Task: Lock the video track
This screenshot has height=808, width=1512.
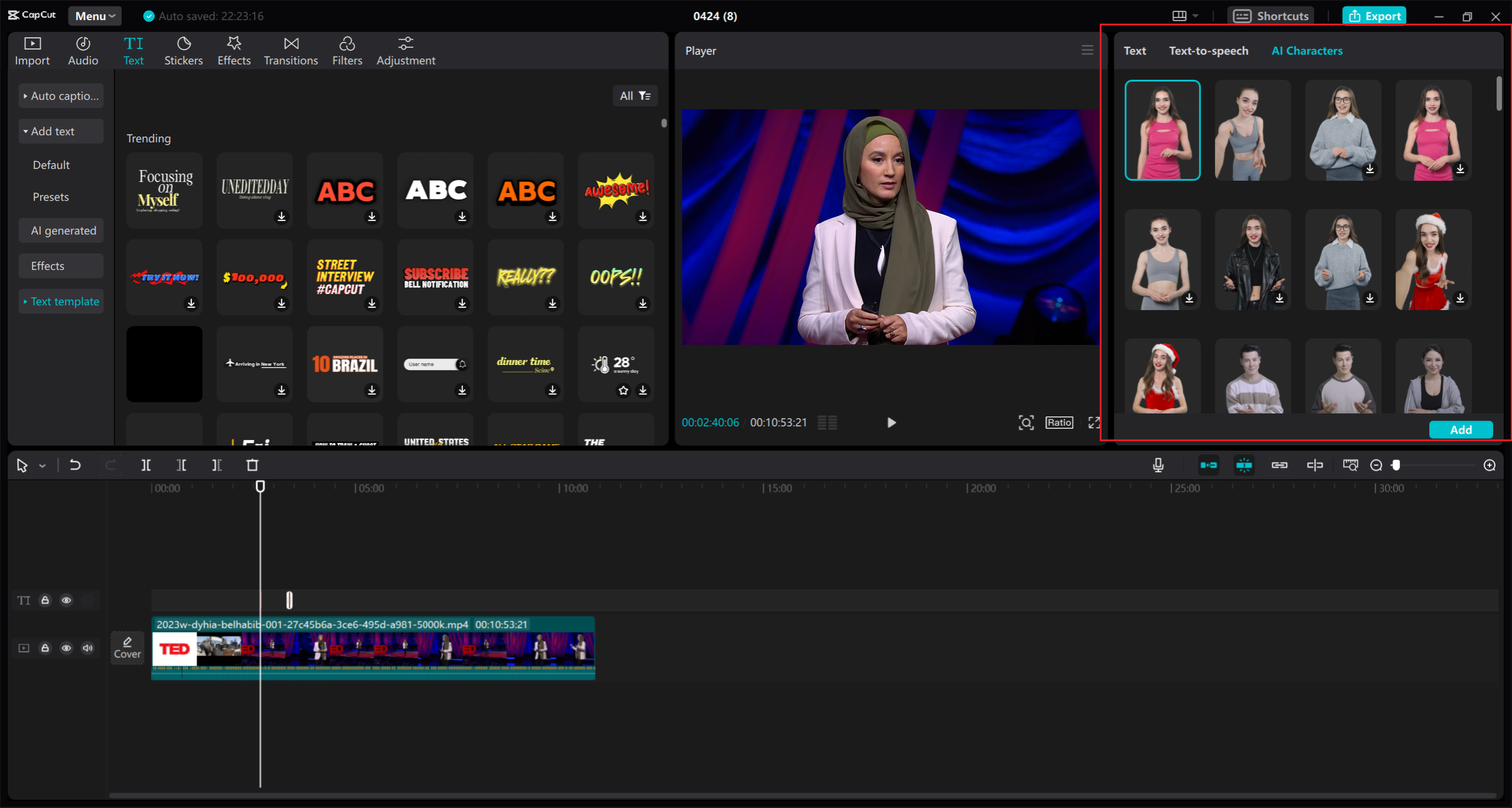Action: (x=45, y=648)
